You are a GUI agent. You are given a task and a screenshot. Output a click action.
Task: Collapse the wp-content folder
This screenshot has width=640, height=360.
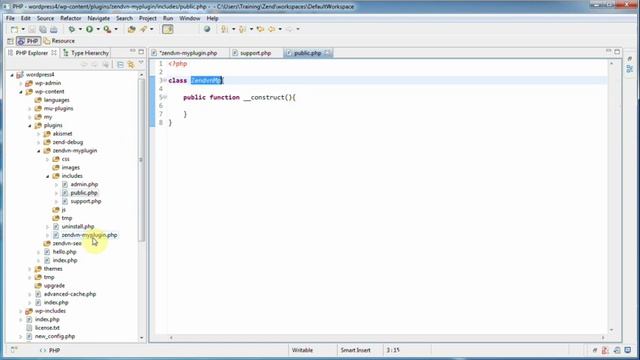21,92
